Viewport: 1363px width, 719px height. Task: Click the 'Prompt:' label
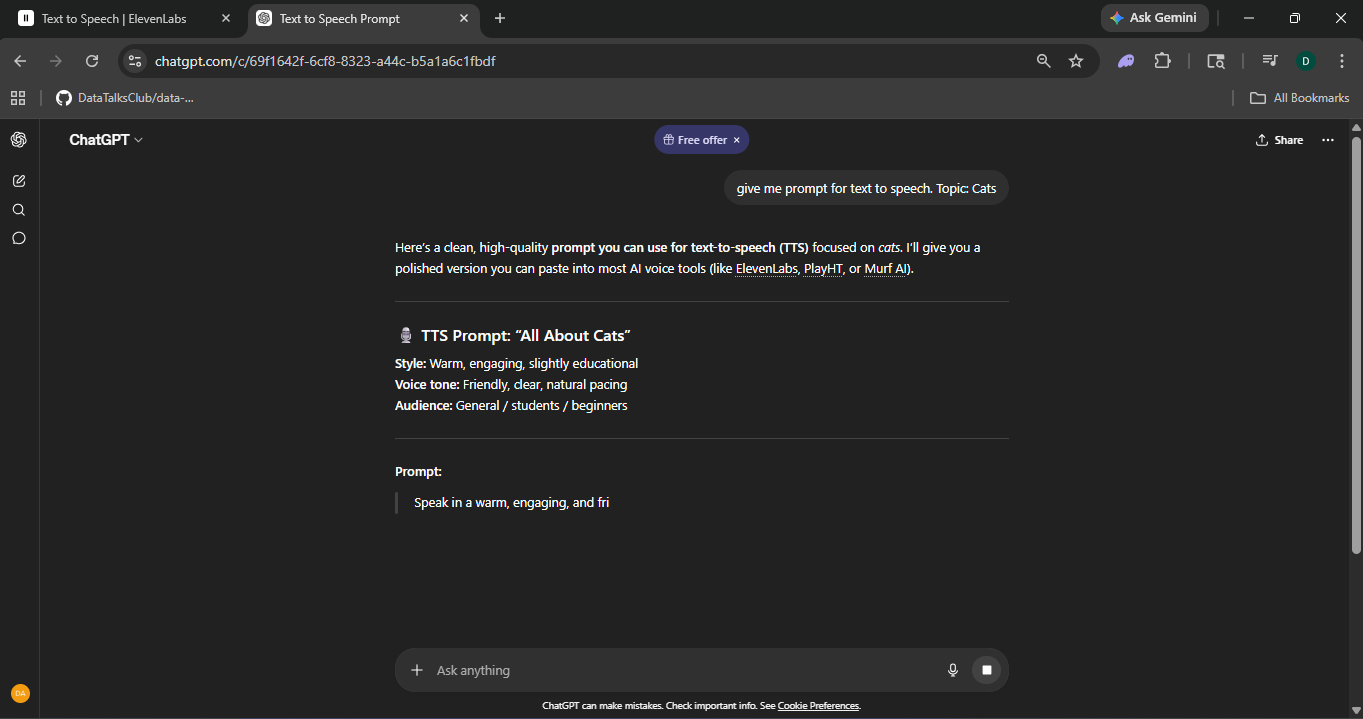click(418, 472)
